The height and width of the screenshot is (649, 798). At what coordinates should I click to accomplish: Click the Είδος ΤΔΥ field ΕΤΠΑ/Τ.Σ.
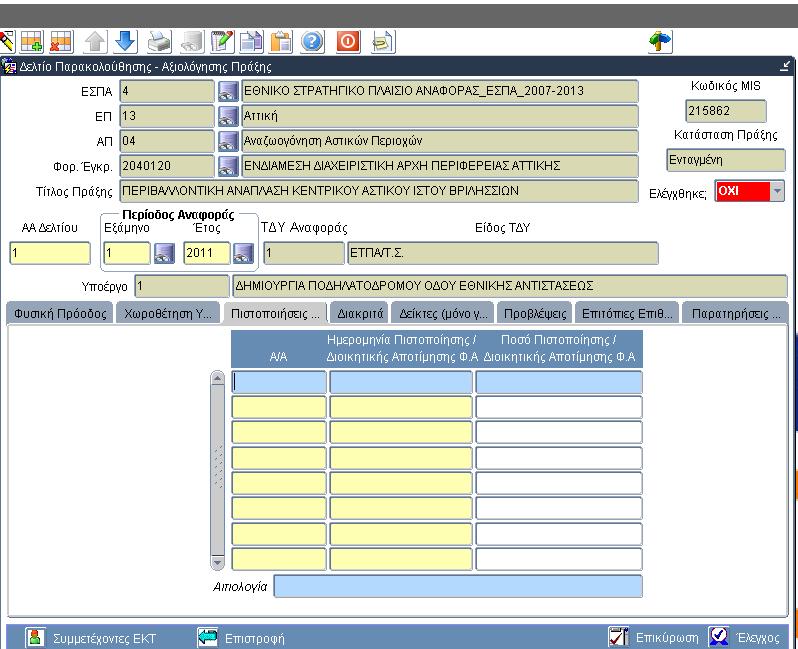point(503,253)
